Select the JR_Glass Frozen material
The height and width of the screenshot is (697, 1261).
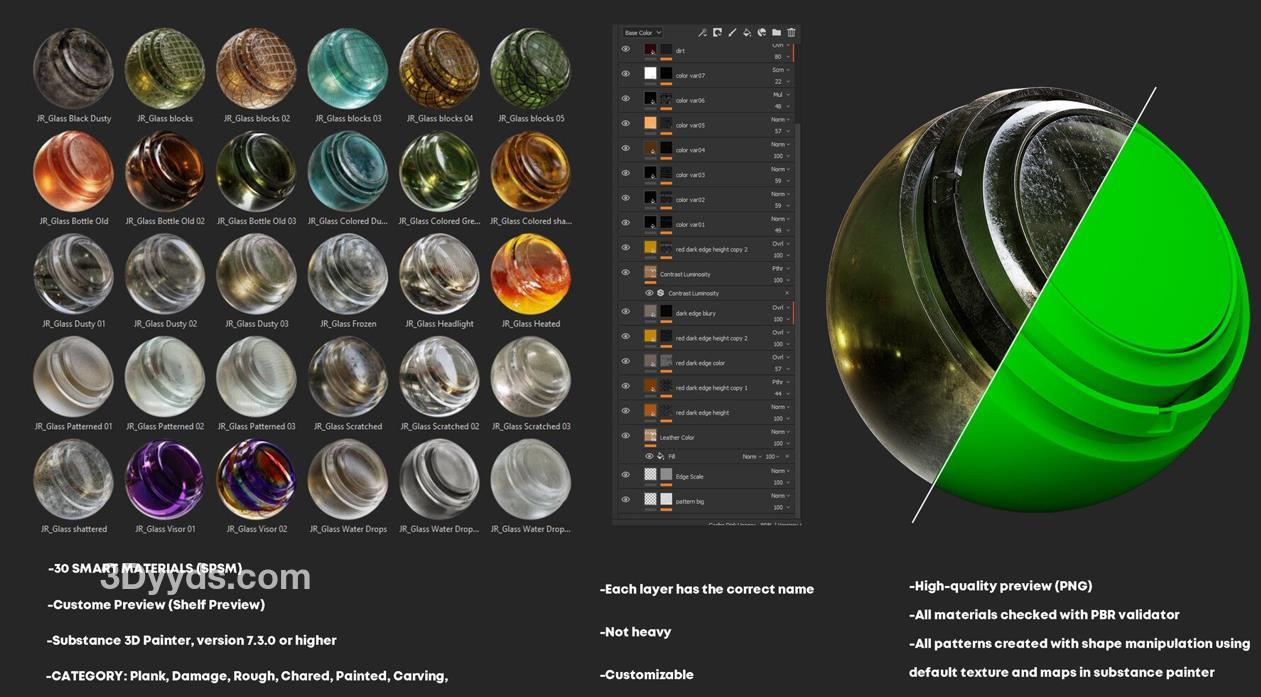[347, 276]
